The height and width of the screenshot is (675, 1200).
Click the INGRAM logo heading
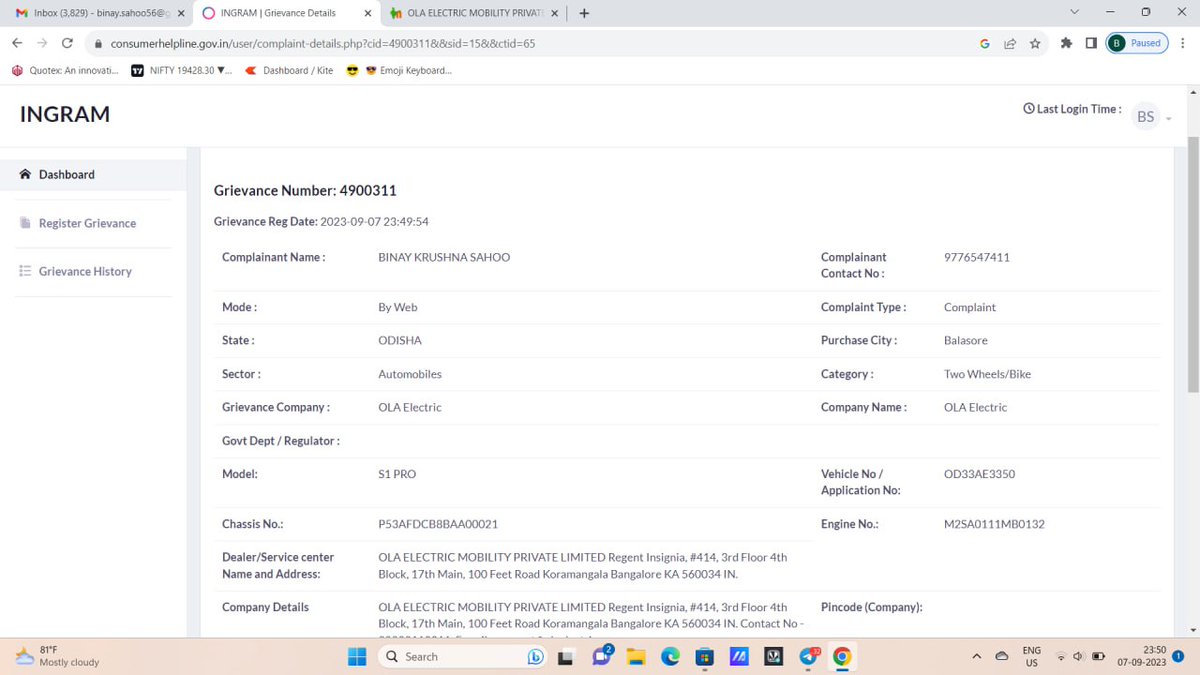[x=65, y=114]
